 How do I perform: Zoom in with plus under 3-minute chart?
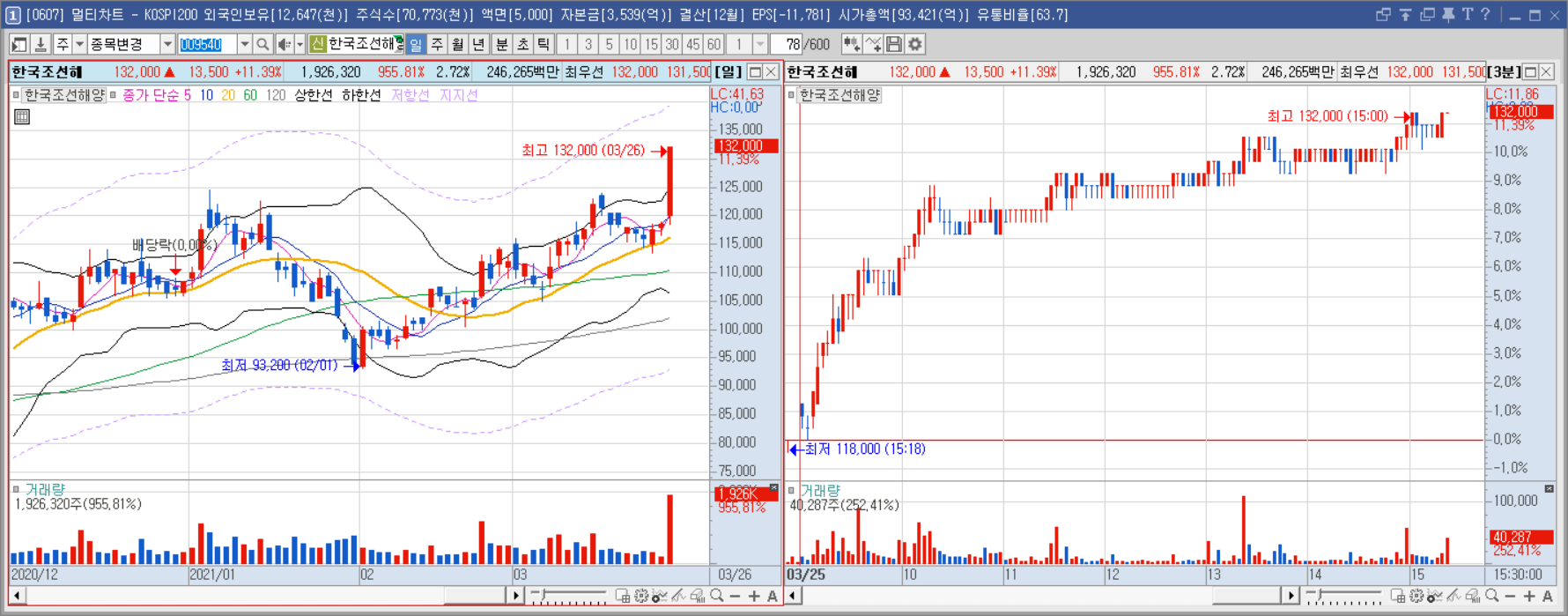(x=1528, y=597)
